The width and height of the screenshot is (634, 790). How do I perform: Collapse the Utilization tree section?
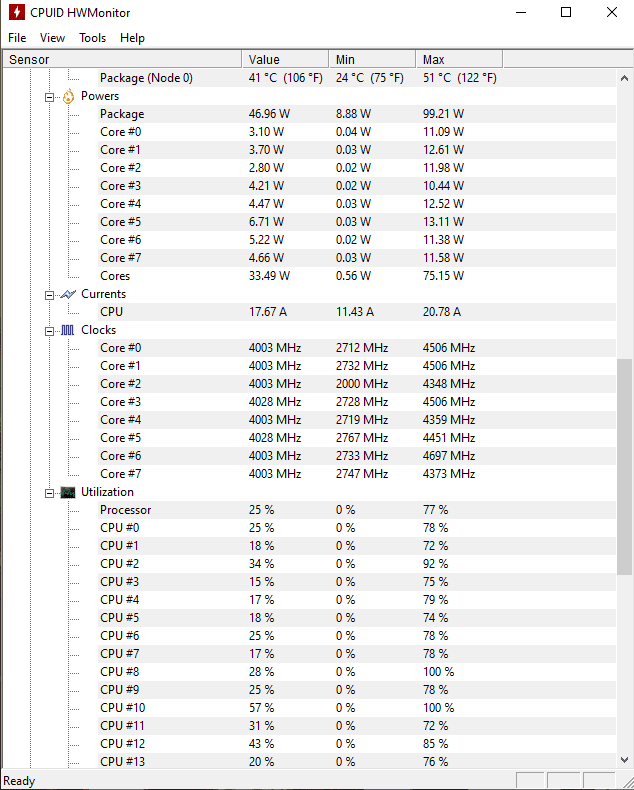[49, 493]
